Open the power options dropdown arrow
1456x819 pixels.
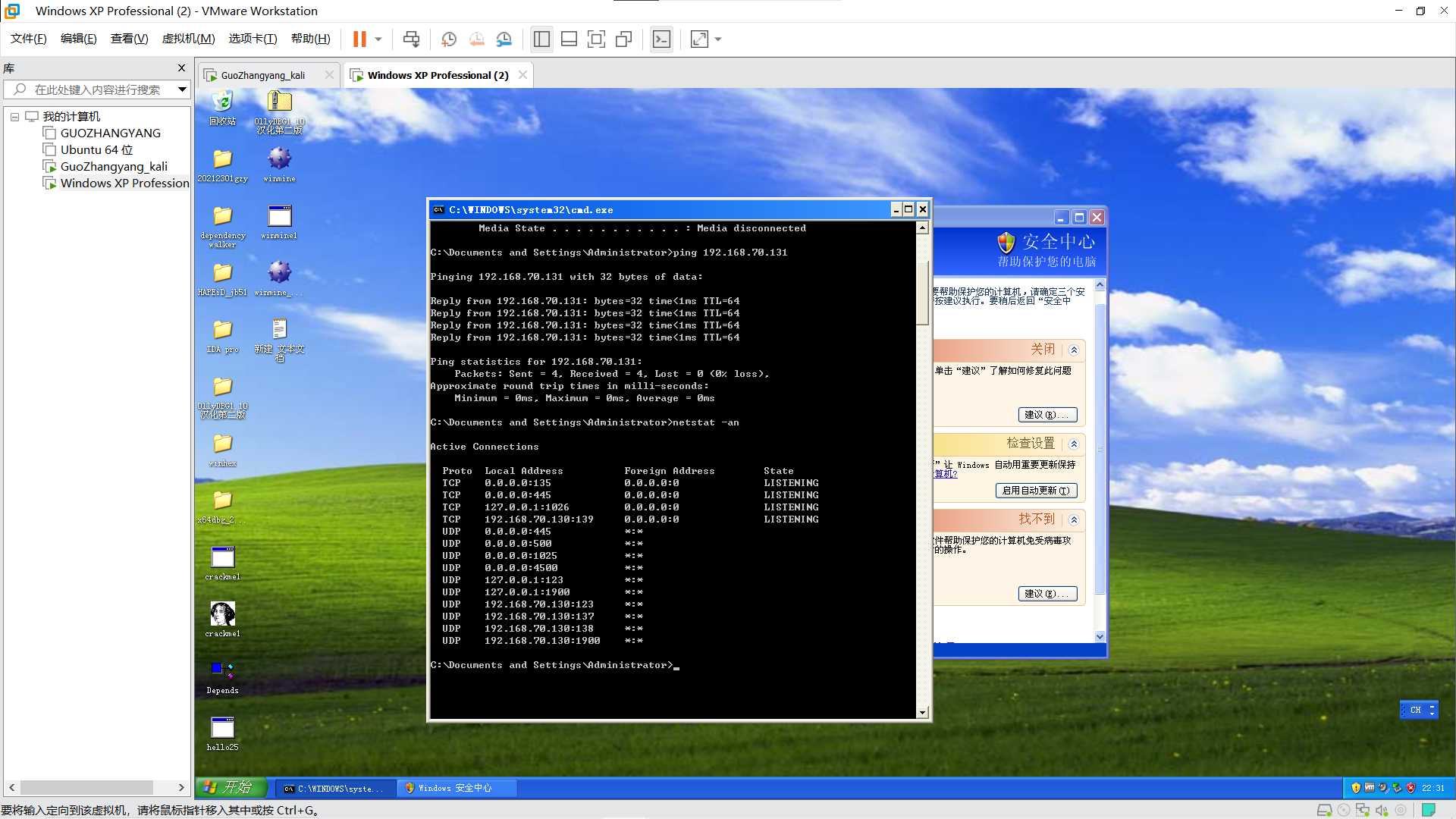(x=378, y=39)
